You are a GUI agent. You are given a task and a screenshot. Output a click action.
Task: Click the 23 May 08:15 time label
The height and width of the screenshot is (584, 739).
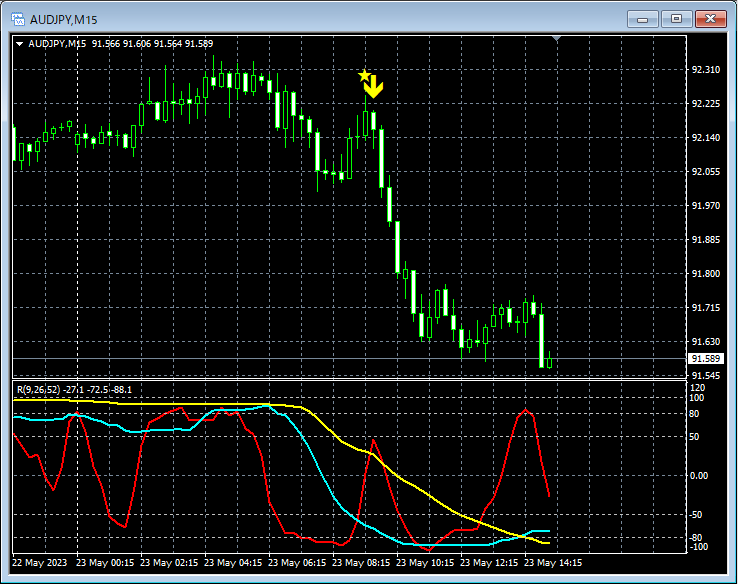click(x=361, y=563)
